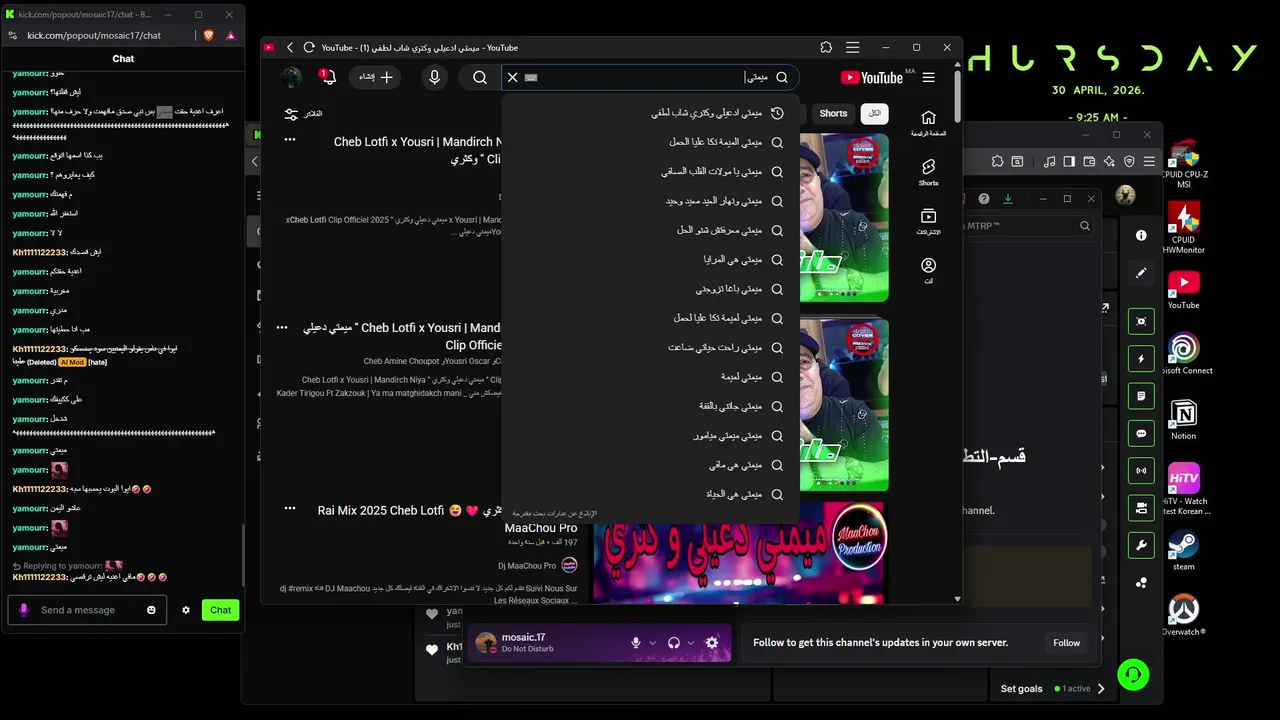This screenshot has height=720, width=1280.
Task: Open the first Cheb Lotfi video thumbnail
Action: pos(844,217)
